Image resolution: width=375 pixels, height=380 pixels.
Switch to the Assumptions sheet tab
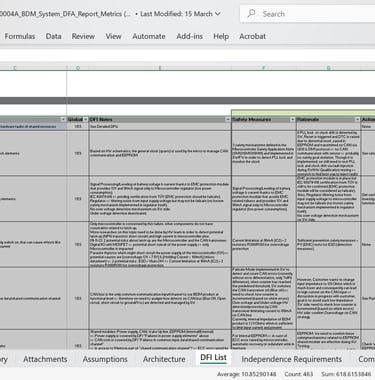pyautogui.click(x=105, y=359)
